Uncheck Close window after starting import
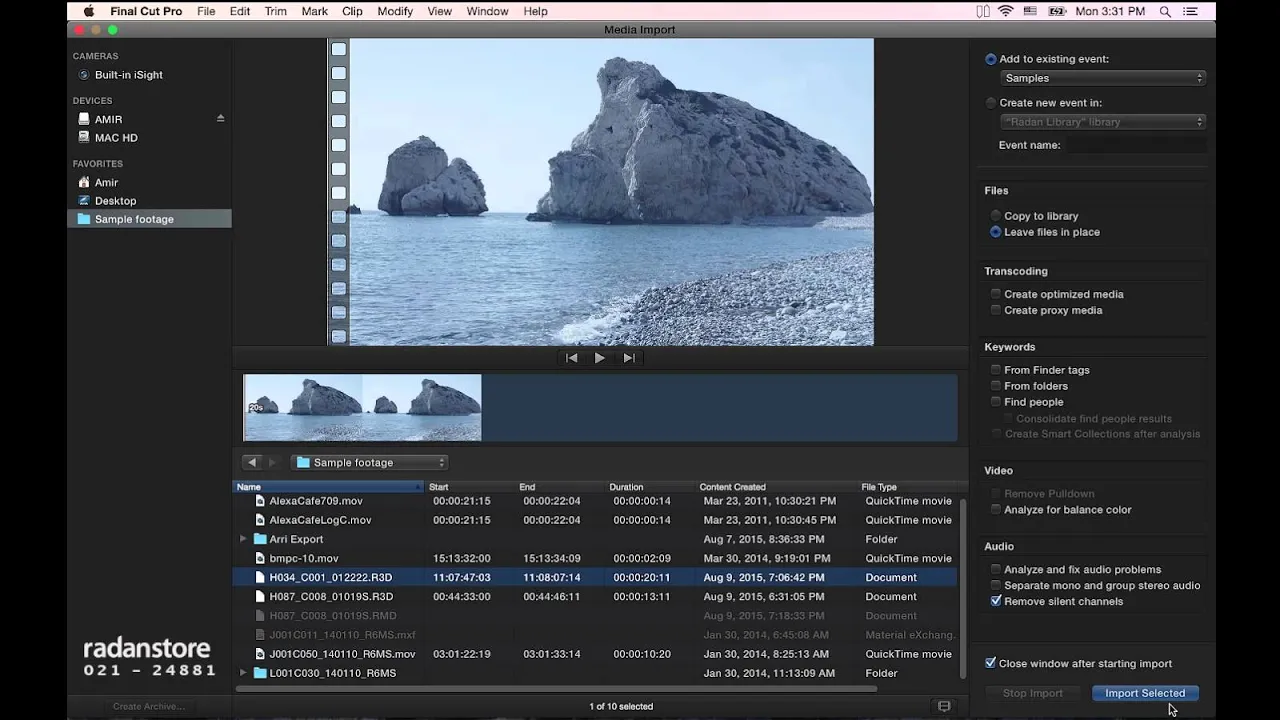This screenshot has height=720, width=1280. (990, 663)
